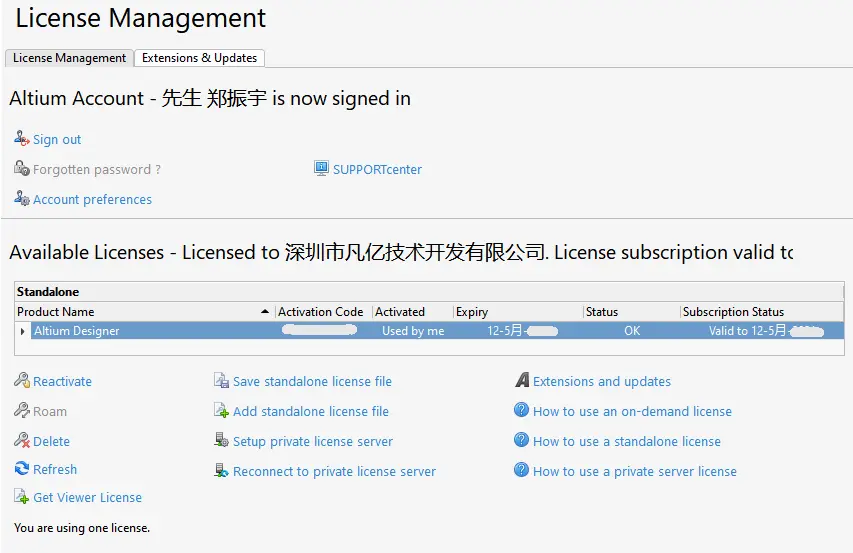The height and width of the screenshot is (553, 853).
Task: Click the Sign out user icon
Action: point(22,138)
